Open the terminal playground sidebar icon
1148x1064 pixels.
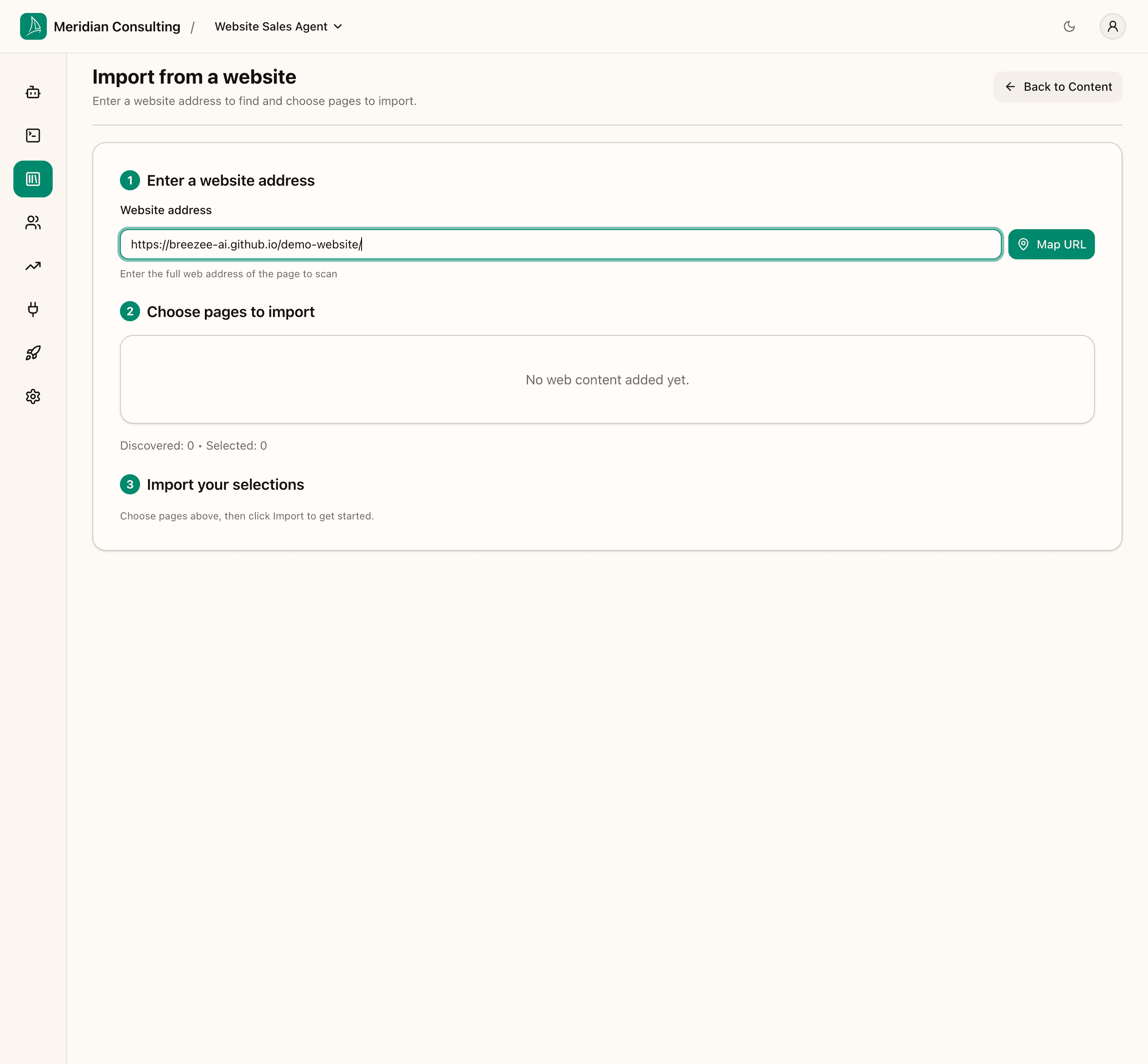[x=33, y=136]
